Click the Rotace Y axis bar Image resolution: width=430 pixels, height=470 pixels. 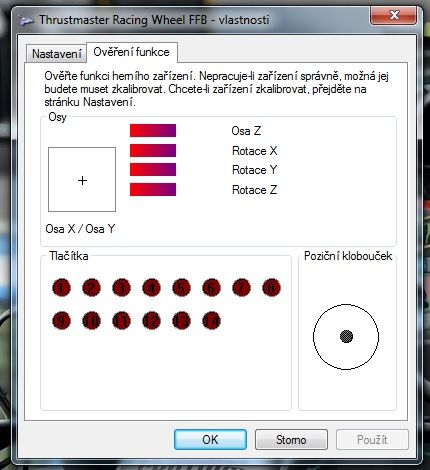point(153,170)
